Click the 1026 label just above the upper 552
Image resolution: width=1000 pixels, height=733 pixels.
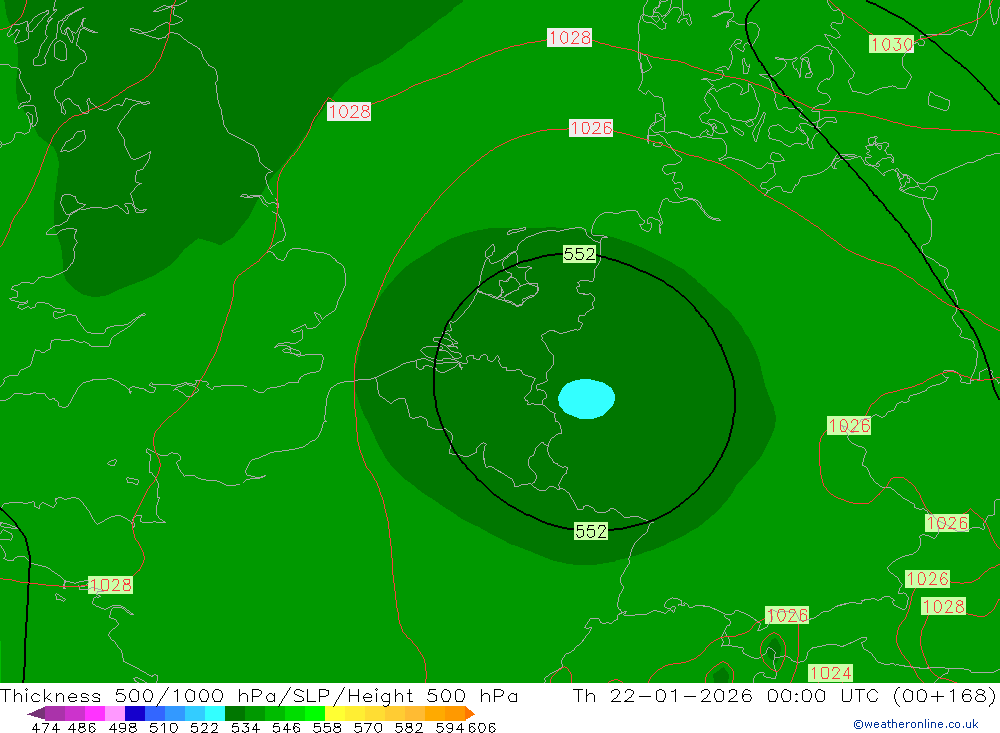tap(591, 128)
